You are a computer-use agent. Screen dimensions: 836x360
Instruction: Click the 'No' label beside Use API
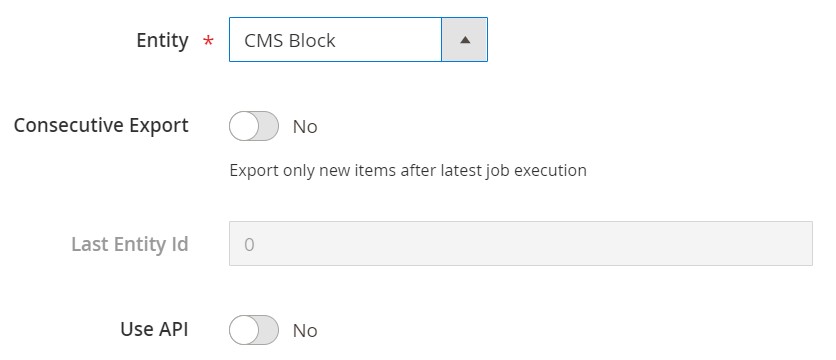coord(305,331)
